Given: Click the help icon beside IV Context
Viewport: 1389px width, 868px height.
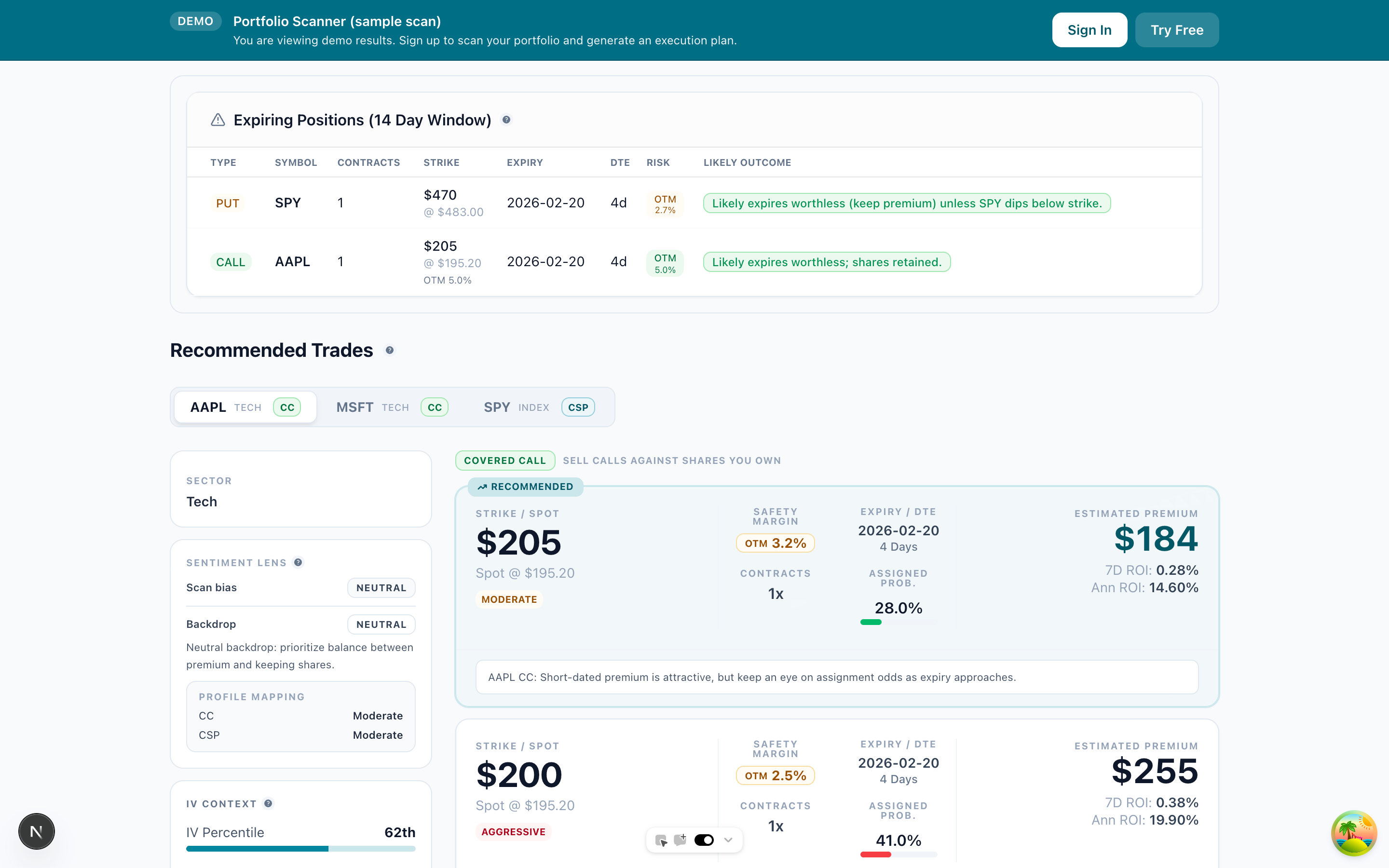Looking at the screenshot, I should click(x=268, y=804).
